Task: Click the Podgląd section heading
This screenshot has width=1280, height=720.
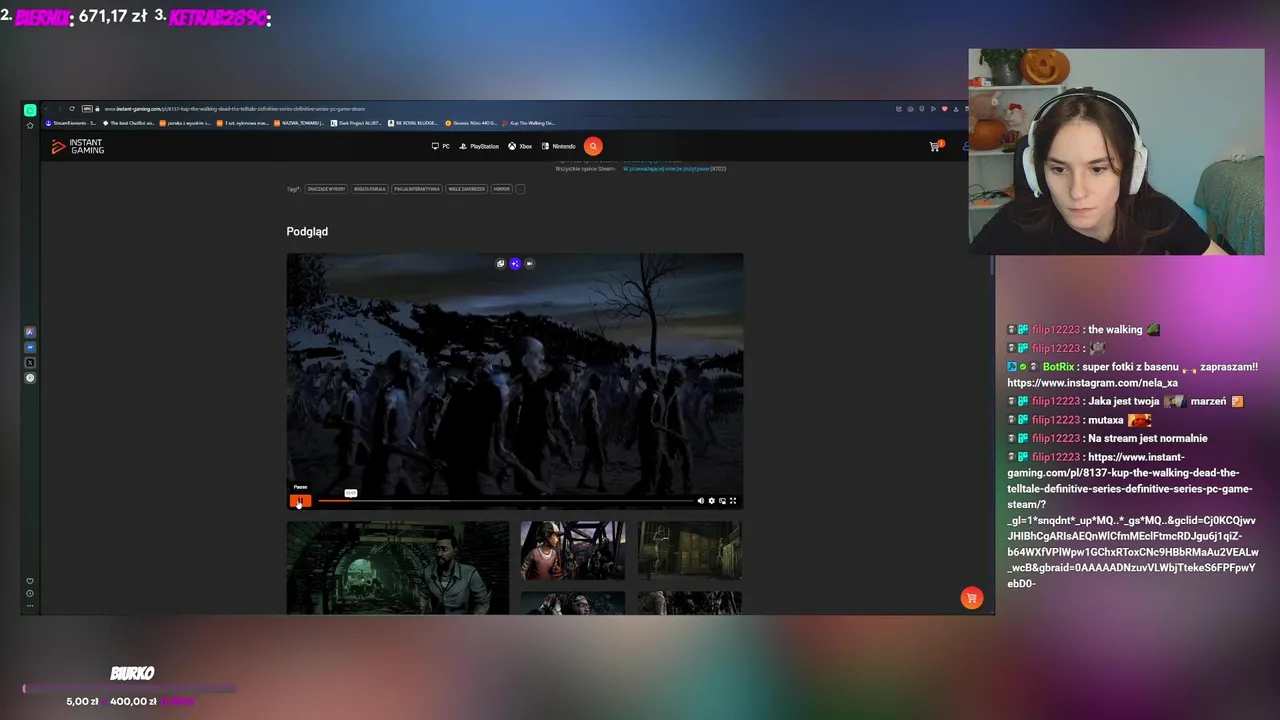Action: pyautogui.click(x=307, y=231)
